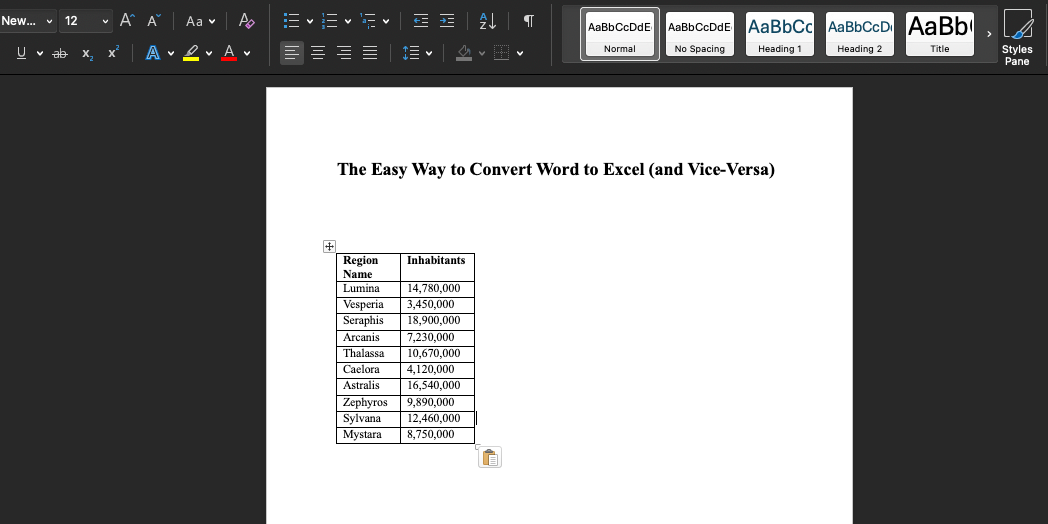1048x524 pixels.
Task: Click the document title heading text
Action: 556,170
